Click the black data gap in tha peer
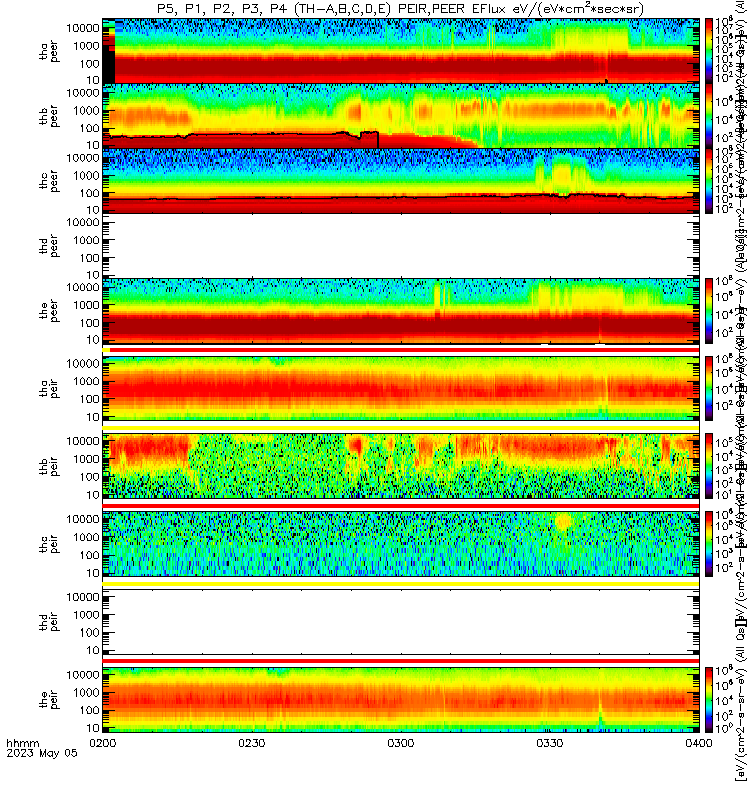Viewport: 750px width, 800px height. coord(109,64)
